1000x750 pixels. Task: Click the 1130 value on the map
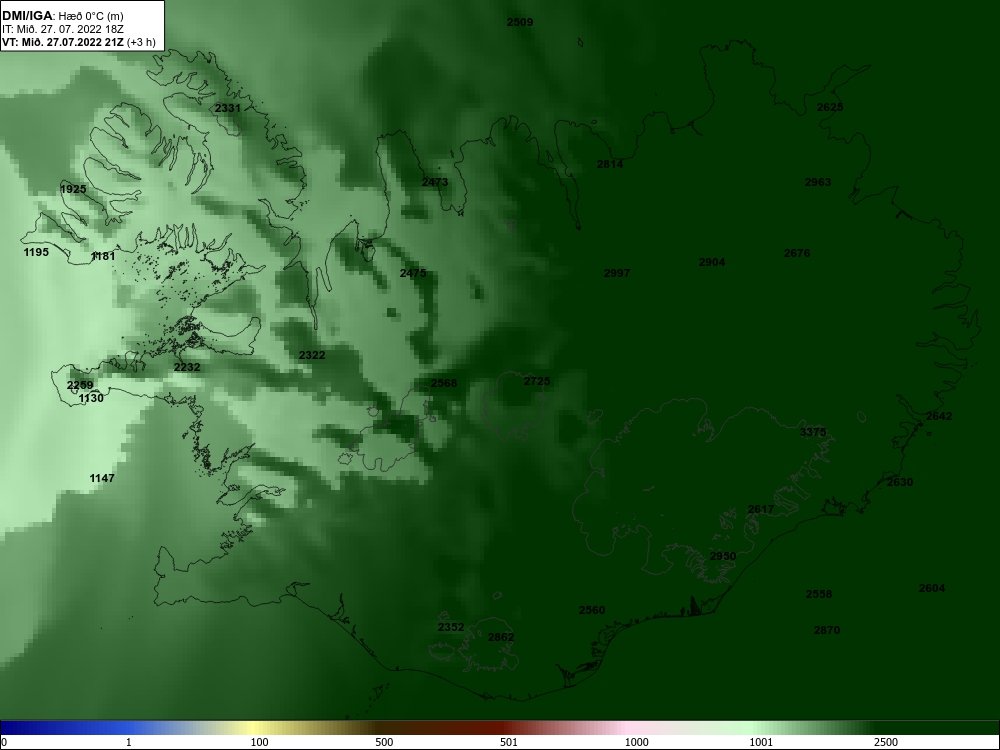(91, 399)
